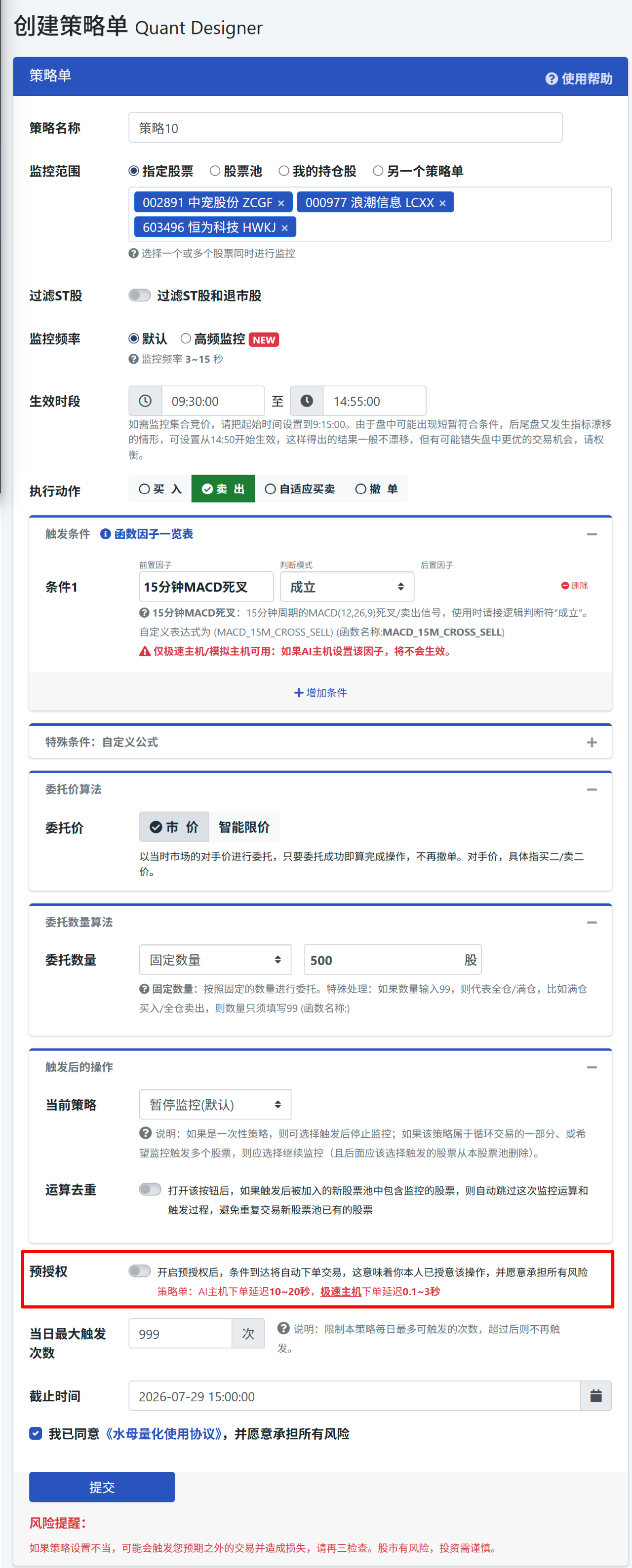632x1568 pixels.
Task: Select 股票池 monitoring scope
Action: pyautogui.click(x=215, y=171)
